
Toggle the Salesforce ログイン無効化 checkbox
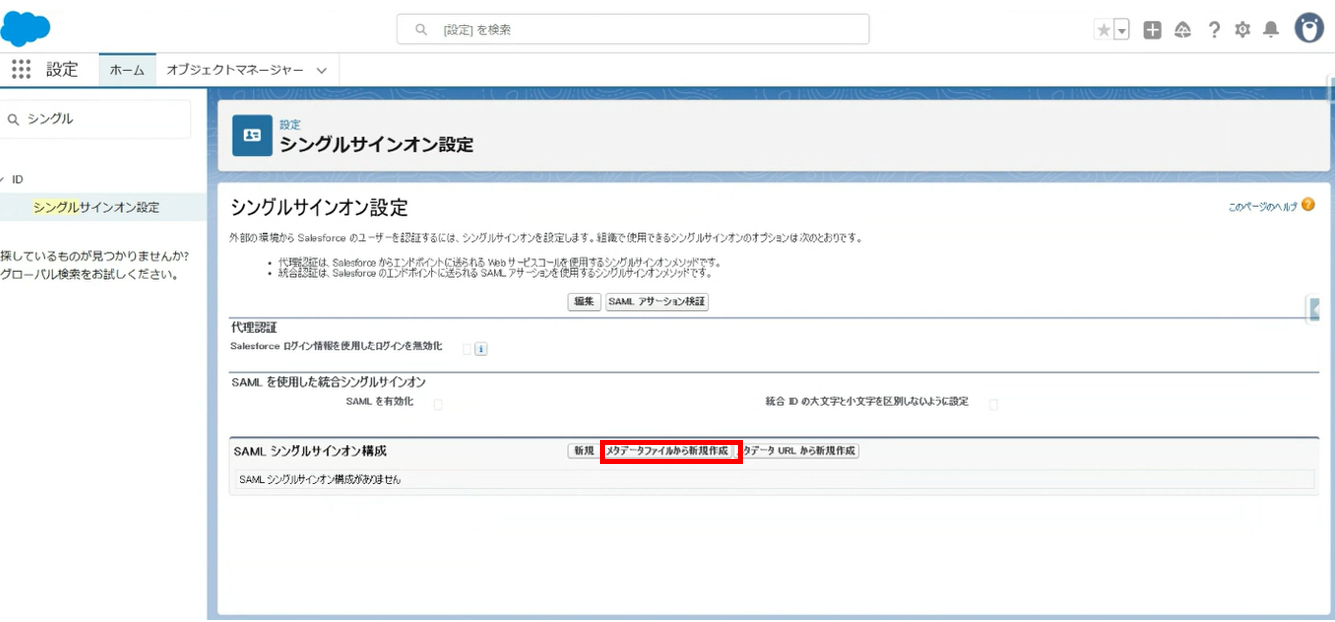(x=467, y=349)
